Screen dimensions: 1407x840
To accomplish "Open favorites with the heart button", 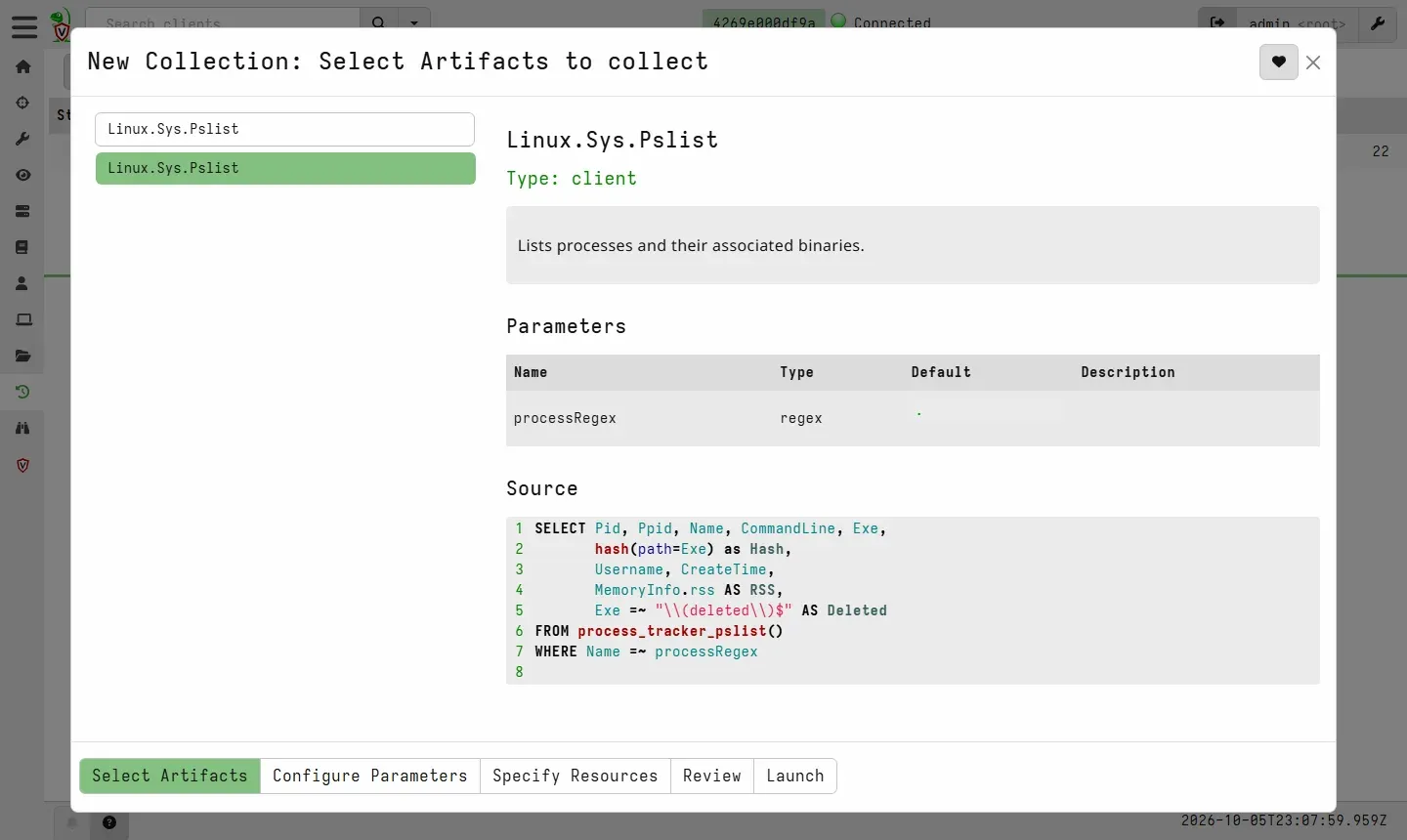I will click(1278, 63).
